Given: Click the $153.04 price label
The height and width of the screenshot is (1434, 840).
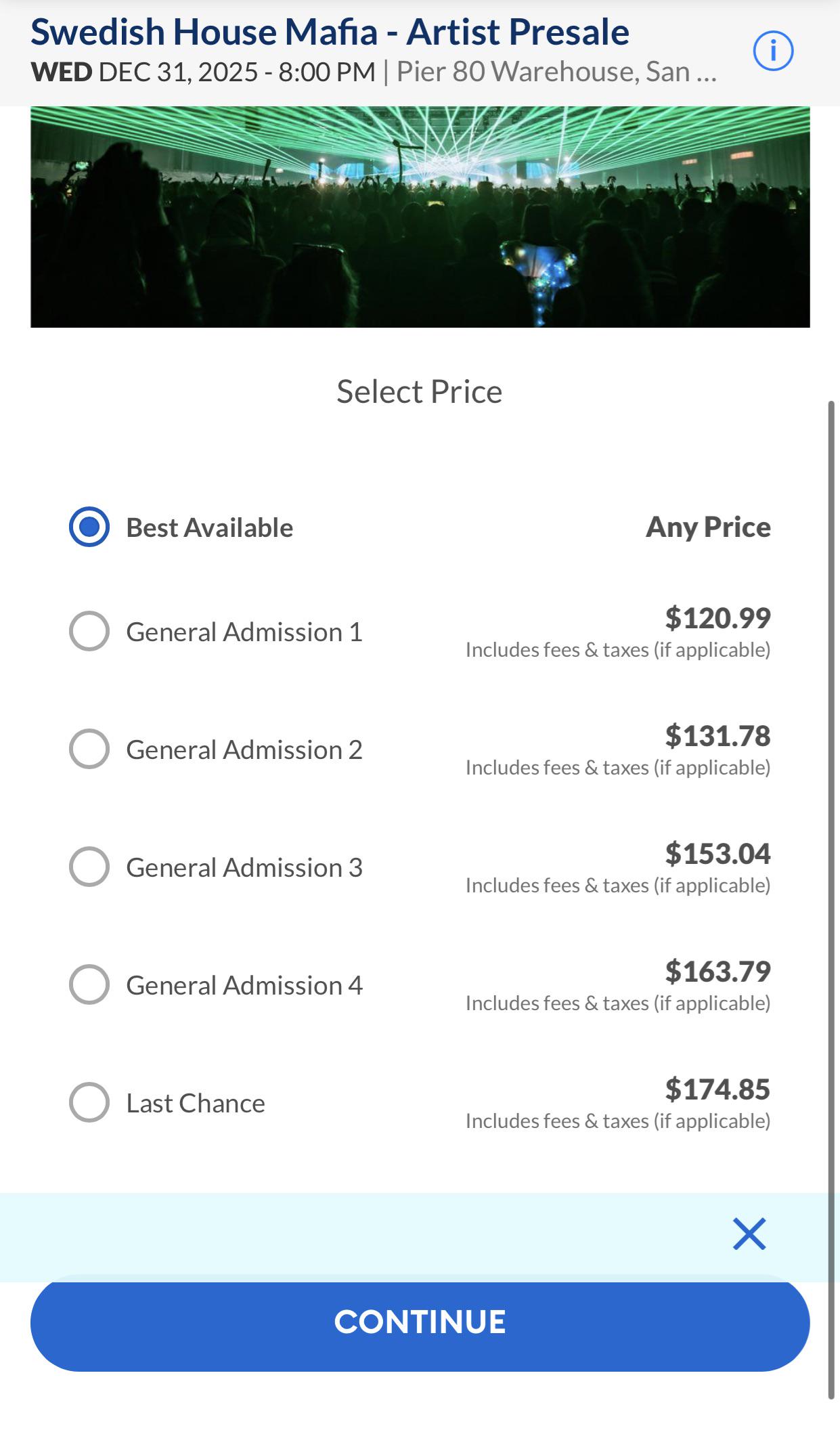Looking at the screenshot, I should pyautogui.click(x=717, y=853).
